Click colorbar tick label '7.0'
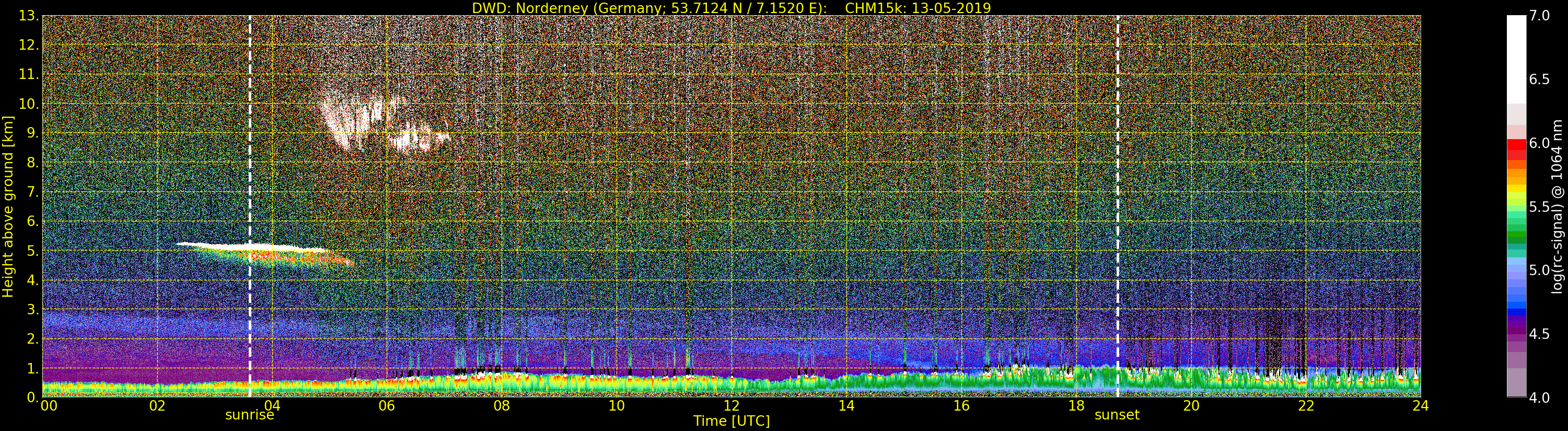The width and height of the screenshot is (1568, 431). (x=1539, y=16)
